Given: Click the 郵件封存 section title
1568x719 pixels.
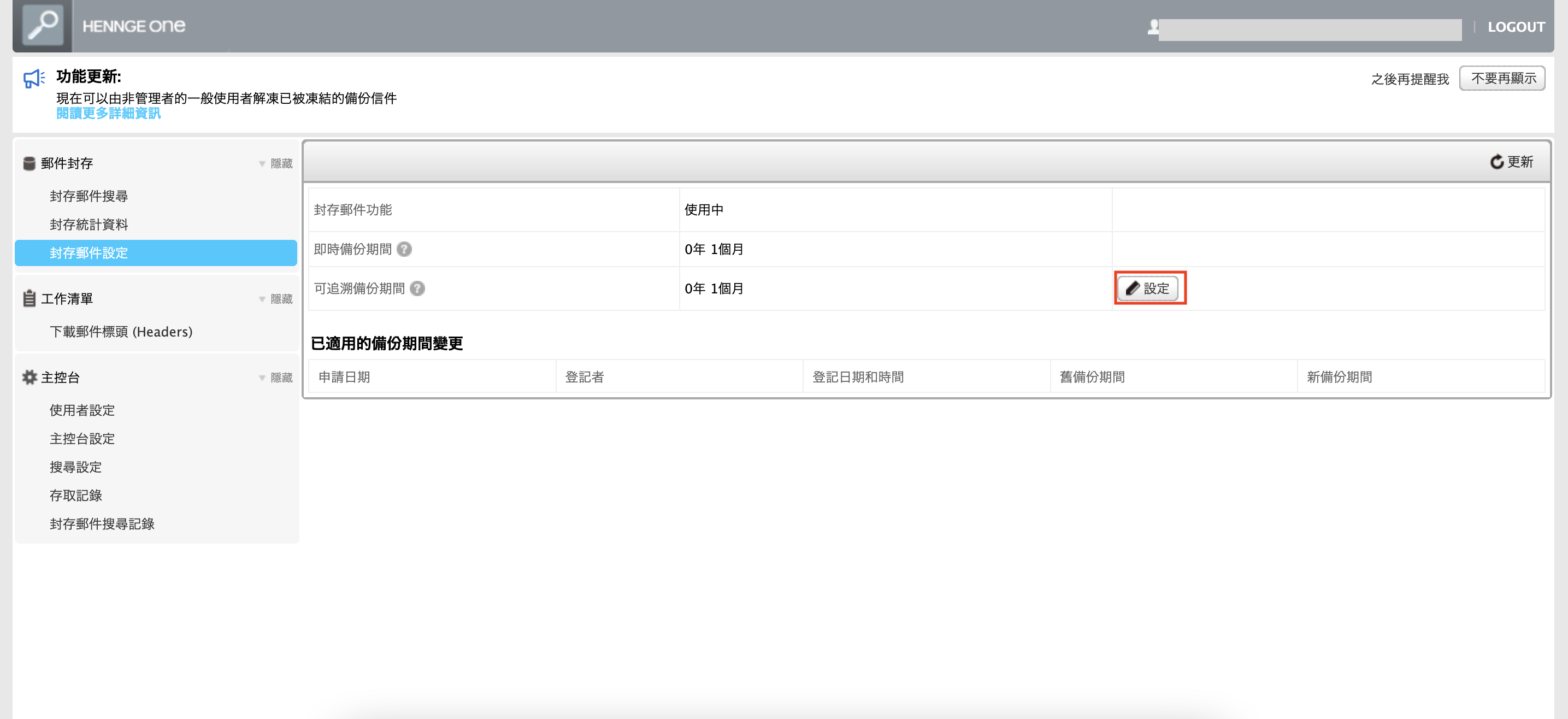Looking at the screenshot, I should pos(67,163).
